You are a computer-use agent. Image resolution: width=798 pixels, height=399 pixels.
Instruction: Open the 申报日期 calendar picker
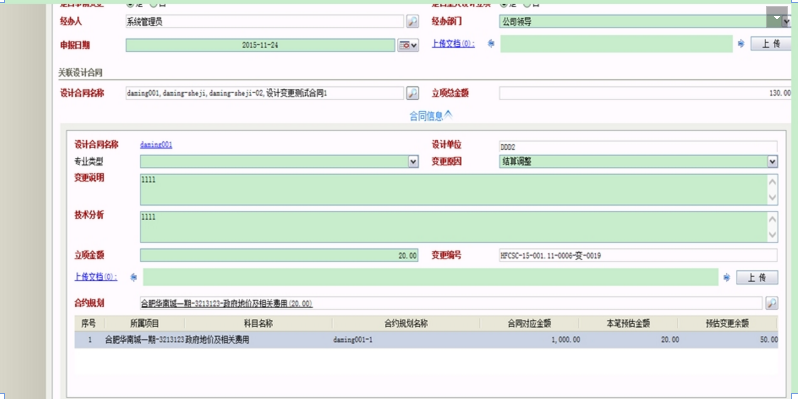(408, 45)
